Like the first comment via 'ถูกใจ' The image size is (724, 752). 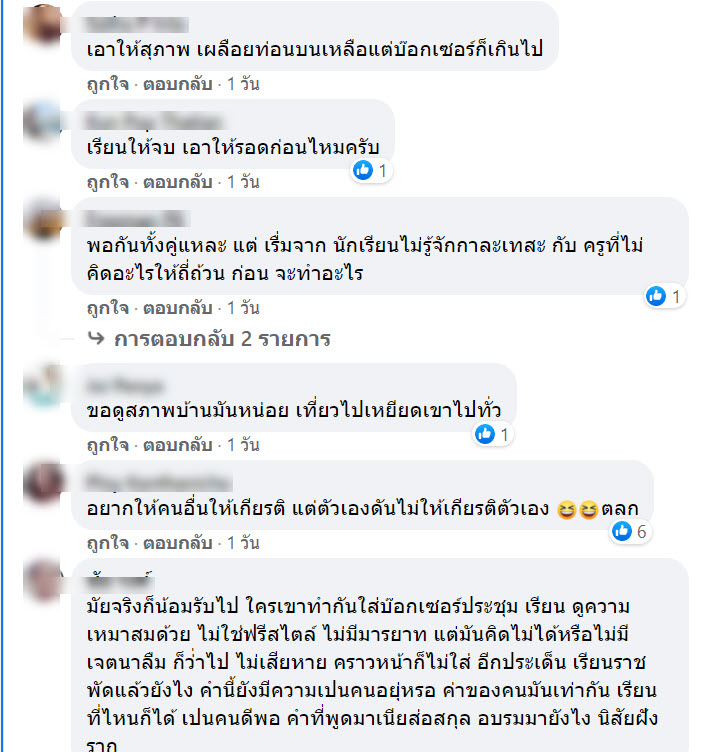(x=108, y=84)
